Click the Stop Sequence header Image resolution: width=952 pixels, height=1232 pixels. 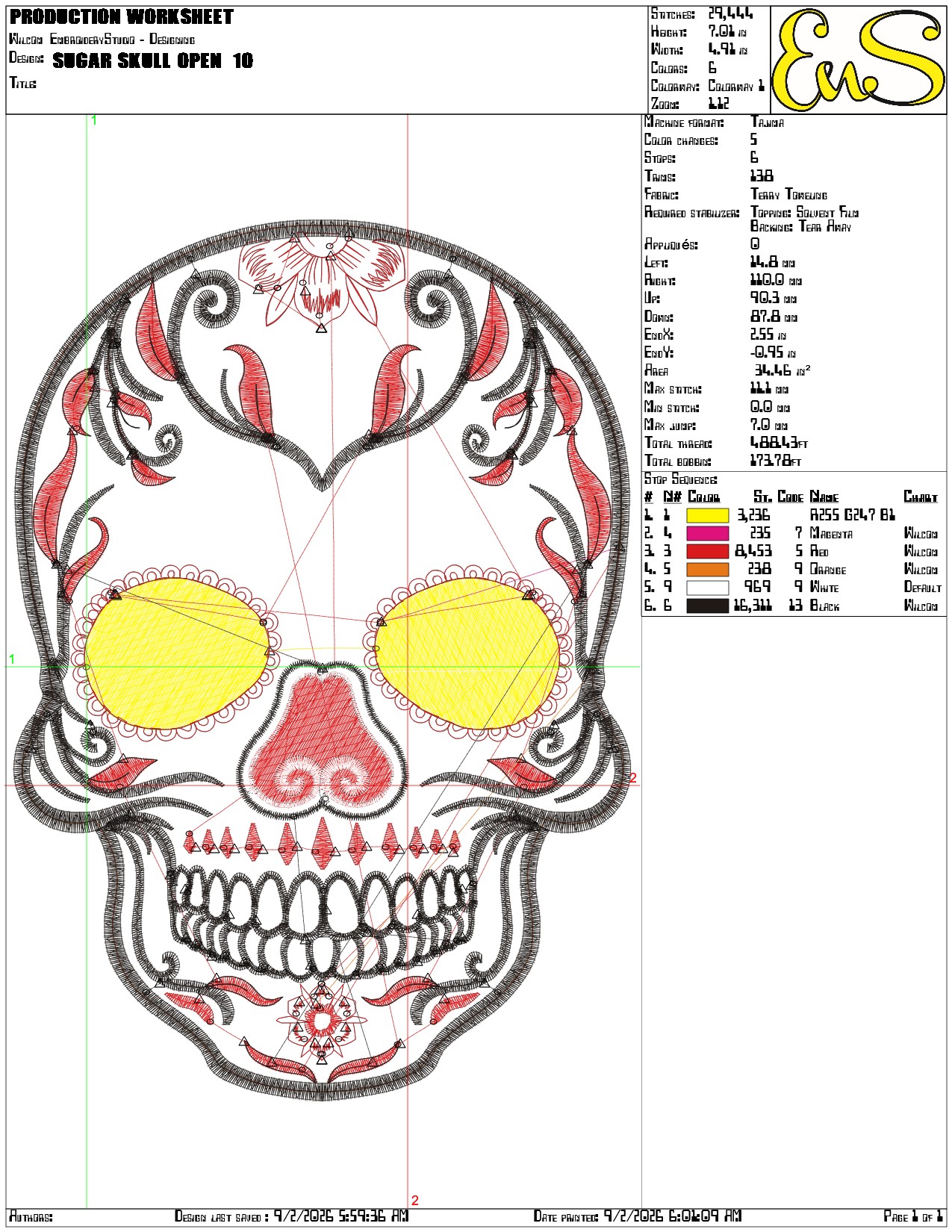click(x=681, y=479)
